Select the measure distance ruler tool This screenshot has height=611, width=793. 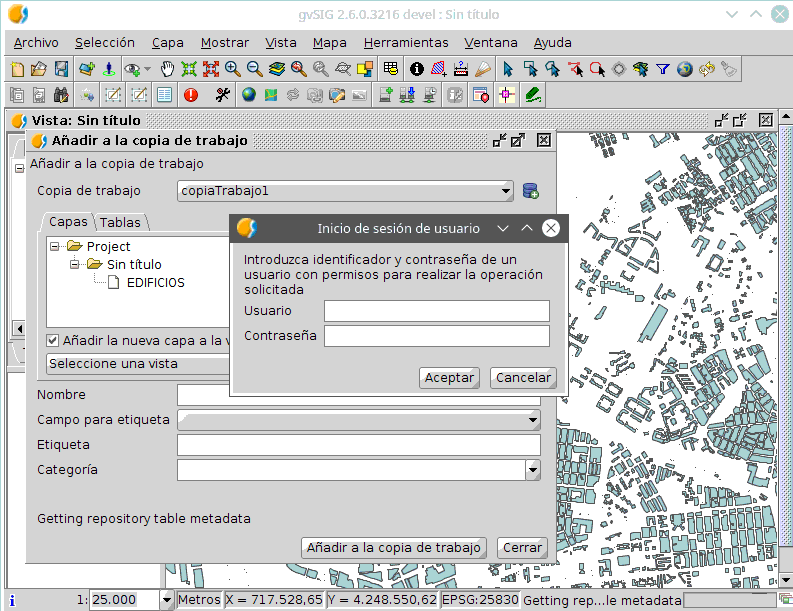[461, 69]
